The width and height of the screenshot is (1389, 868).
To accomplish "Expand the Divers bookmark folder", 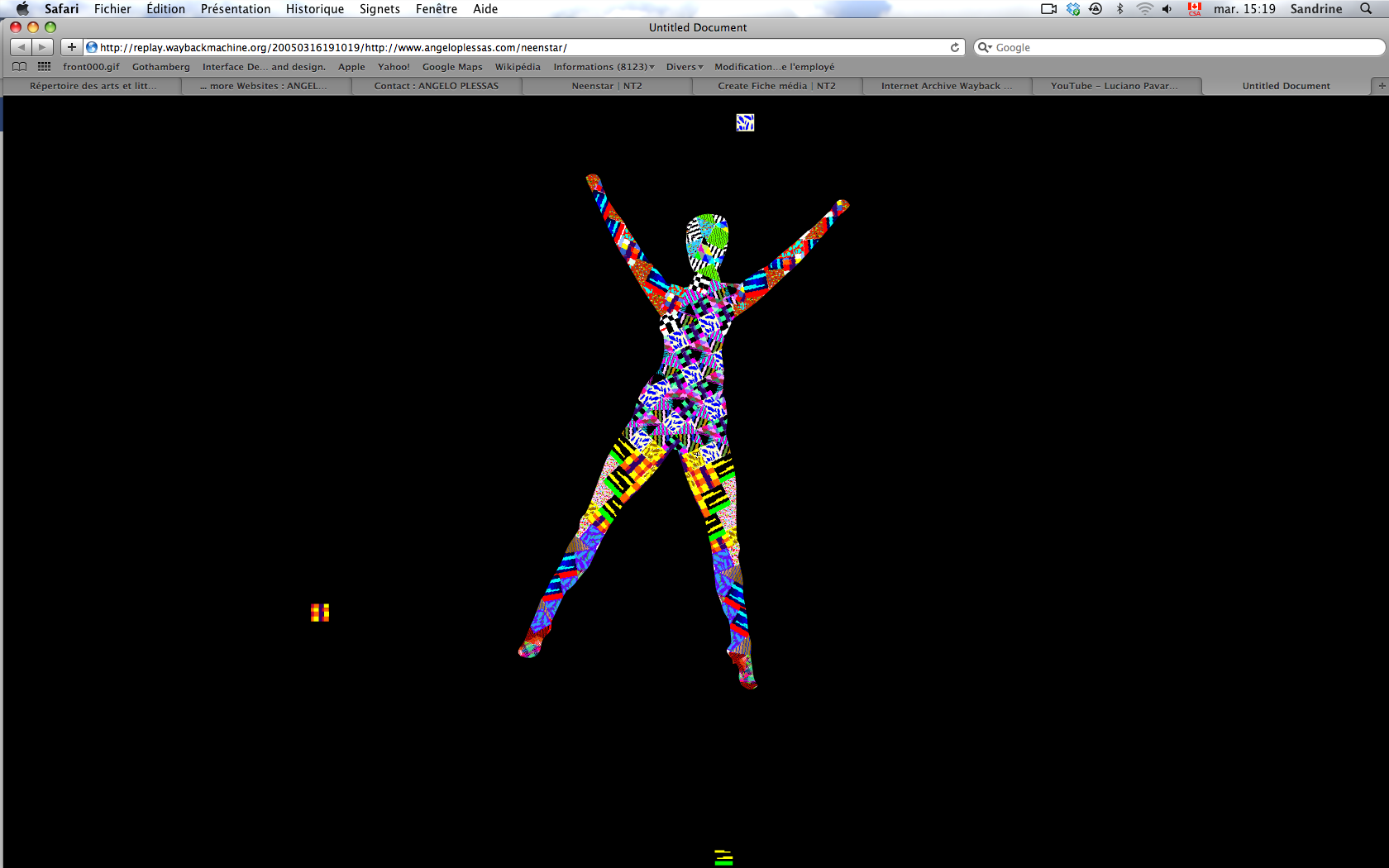I will click(685, 67).
